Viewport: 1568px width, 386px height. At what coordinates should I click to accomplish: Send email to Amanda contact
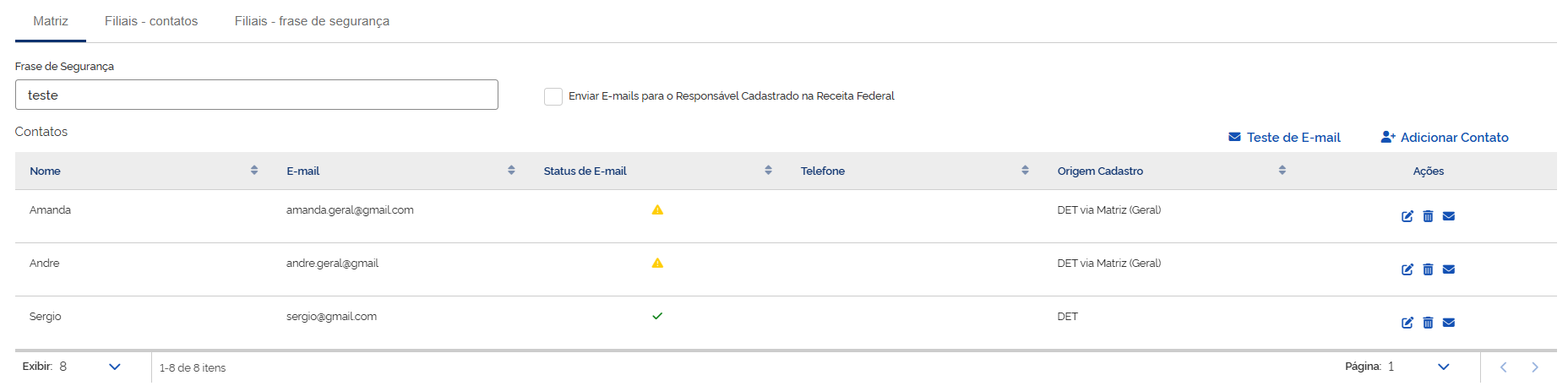tap(1448, 216)
